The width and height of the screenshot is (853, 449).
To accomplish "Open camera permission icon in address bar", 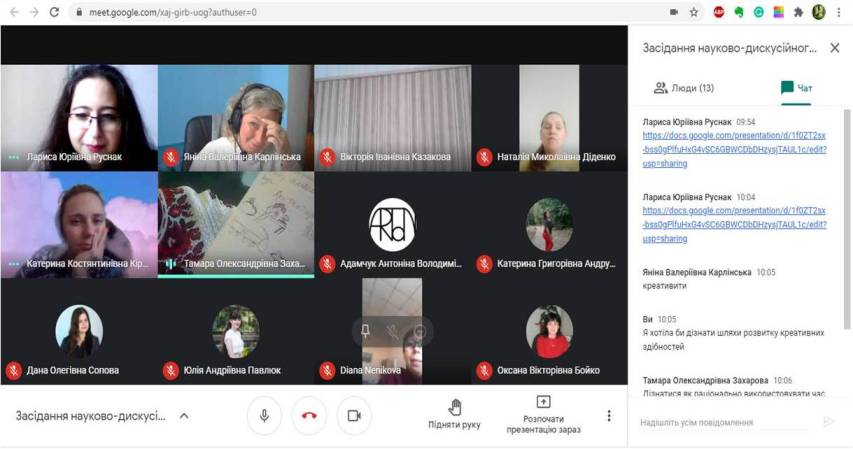I will [x=673, y=12].
